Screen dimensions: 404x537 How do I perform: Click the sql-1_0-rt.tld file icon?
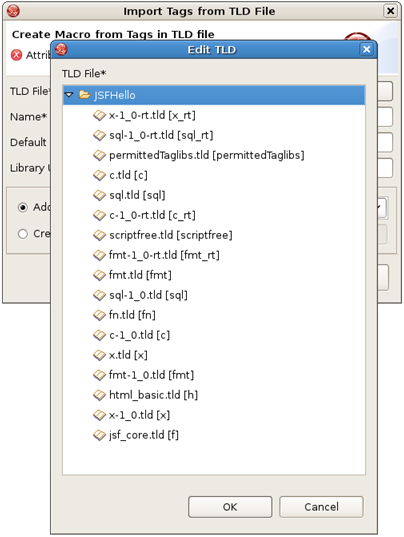99,135
